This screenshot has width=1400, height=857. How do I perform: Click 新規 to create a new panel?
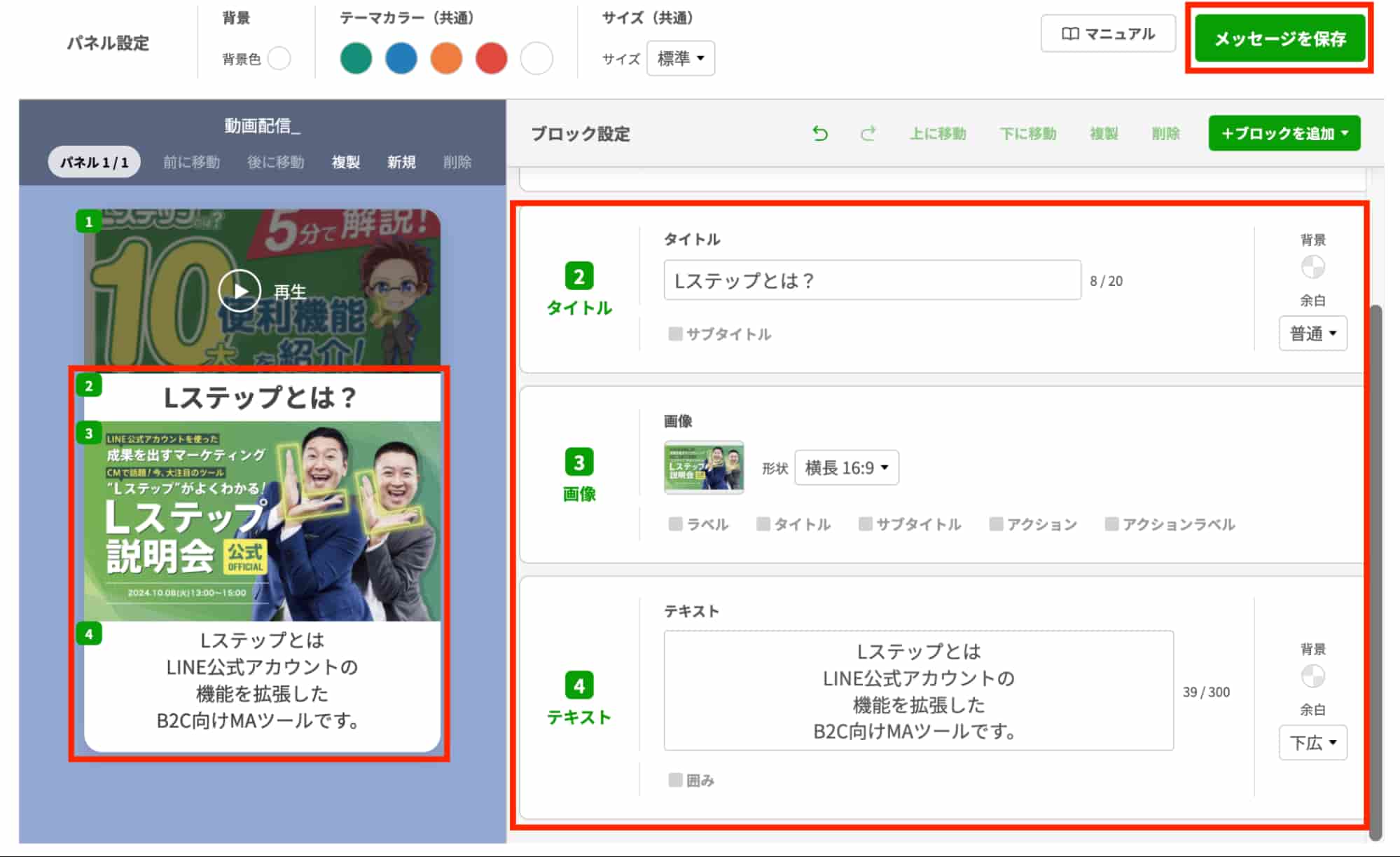tap(401, 162)
